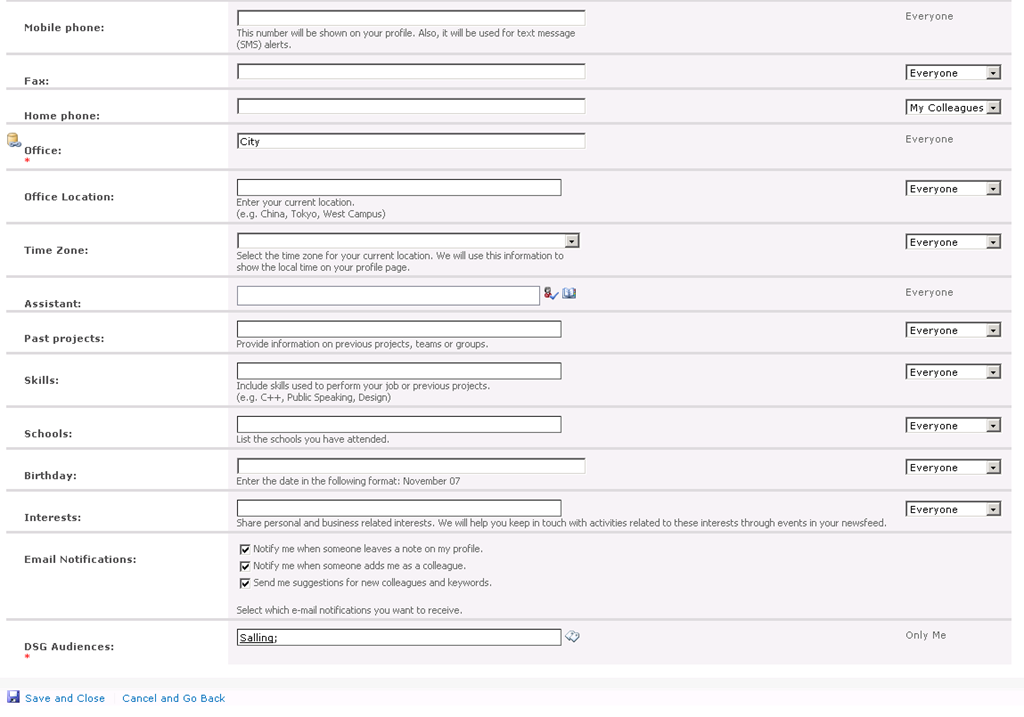Uncheck notify when someone leaves a note
This screenshot has width=1024, height=717.
point(245,549)
